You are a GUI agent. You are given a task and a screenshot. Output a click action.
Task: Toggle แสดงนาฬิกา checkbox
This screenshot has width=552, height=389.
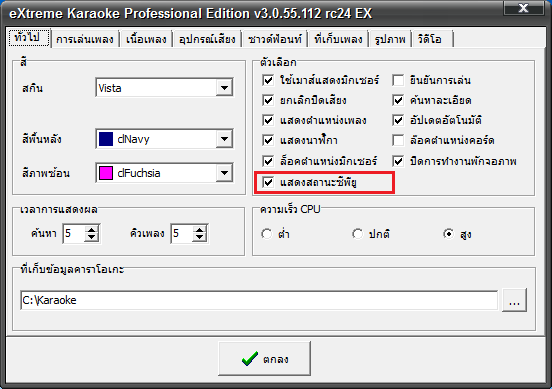tap(268, 140)
